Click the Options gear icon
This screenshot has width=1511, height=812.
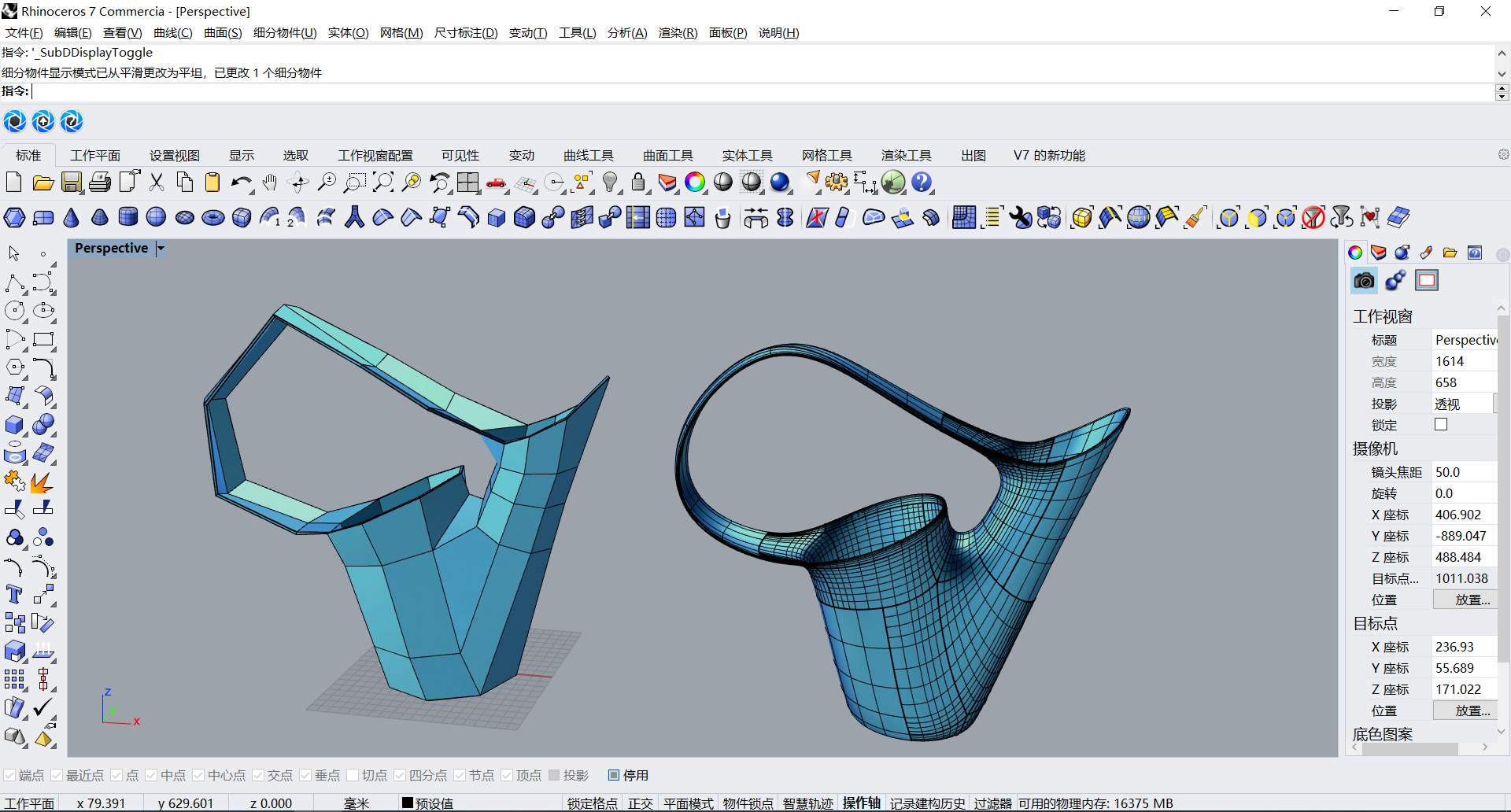coord(836,183)
